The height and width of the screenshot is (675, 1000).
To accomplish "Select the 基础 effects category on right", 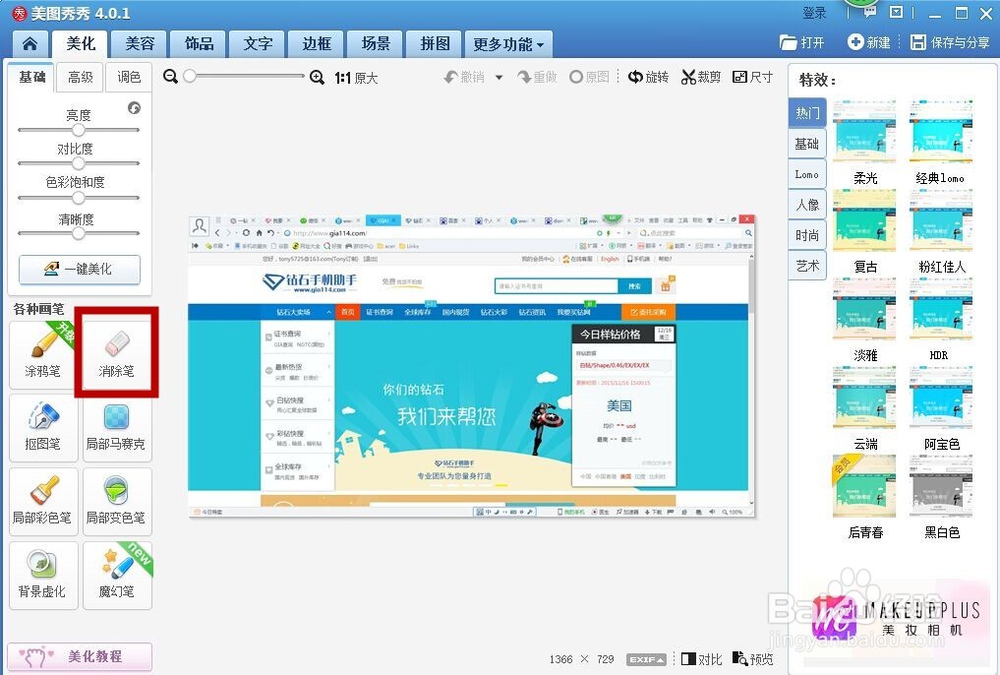I will (807, 144).
